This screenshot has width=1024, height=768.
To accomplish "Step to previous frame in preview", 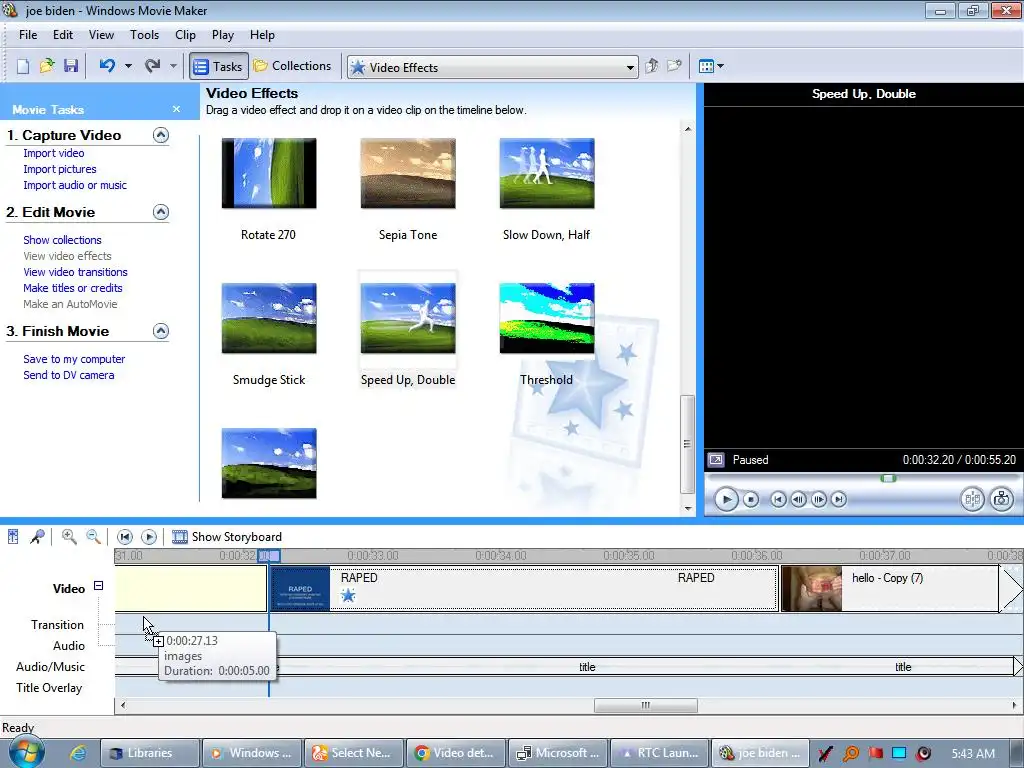I will tap(798, 500).
